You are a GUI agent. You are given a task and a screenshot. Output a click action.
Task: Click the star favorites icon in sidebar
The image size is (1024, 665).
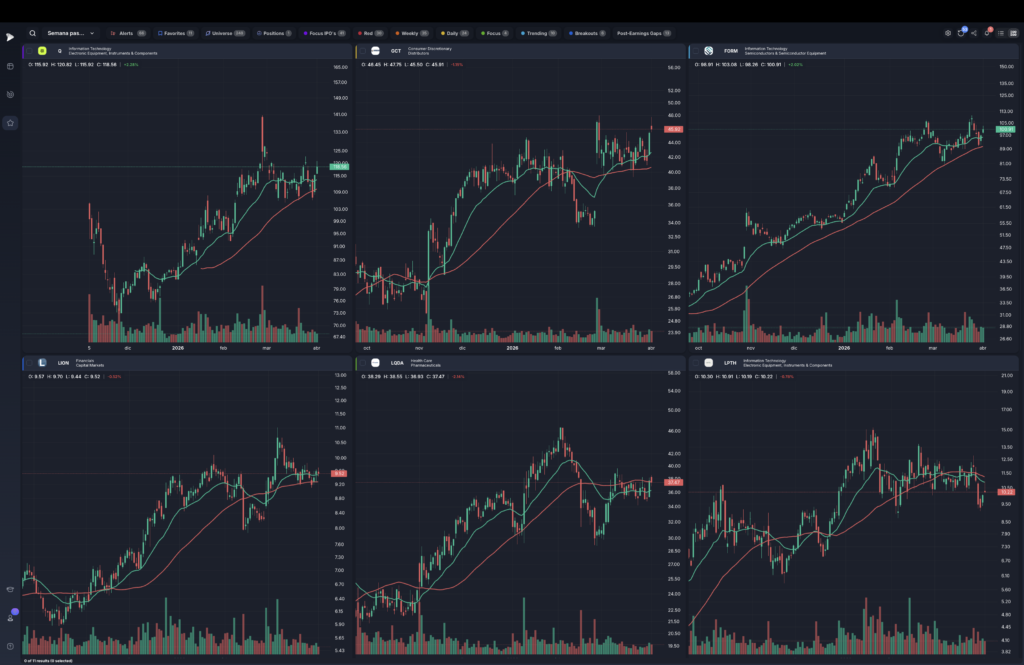coord(10,123)
